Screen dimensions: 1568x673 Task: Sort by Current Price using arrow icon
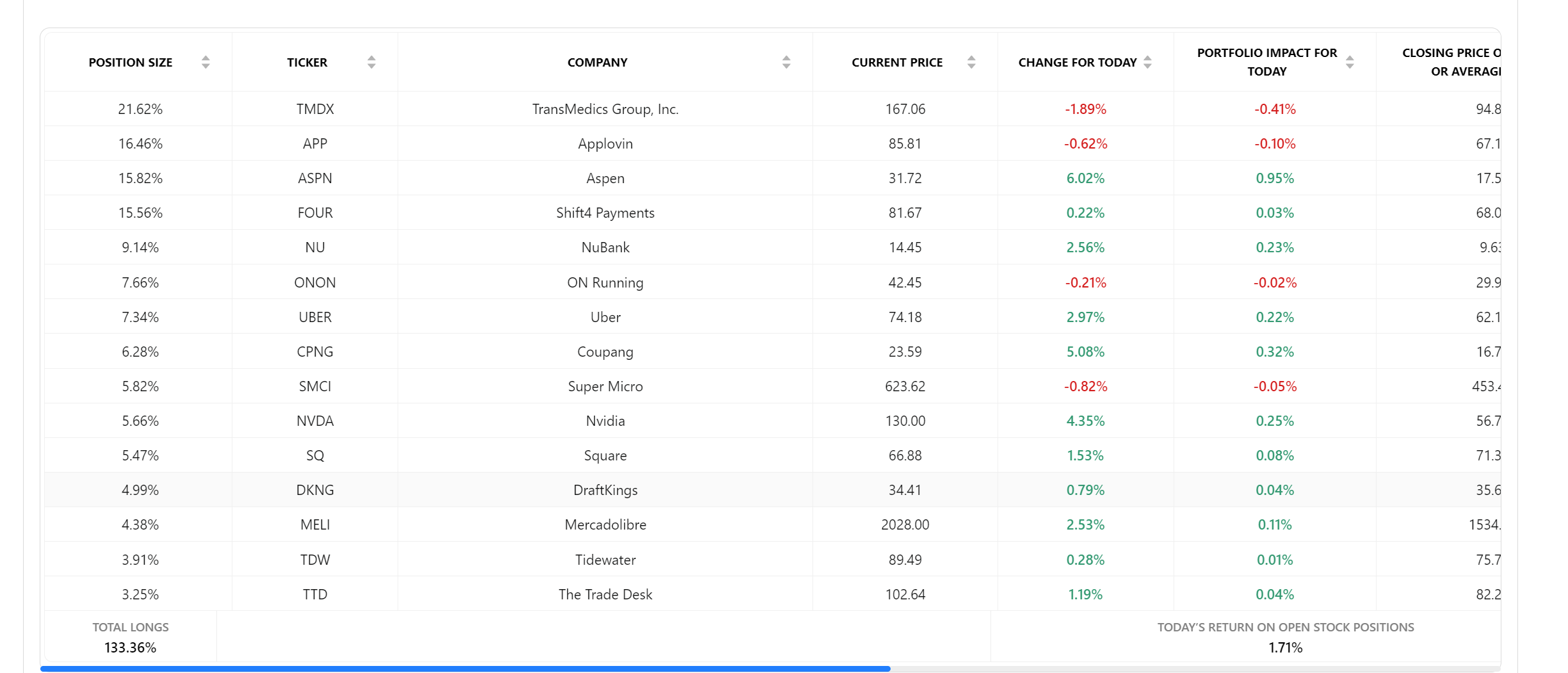(x=971, y=62)
